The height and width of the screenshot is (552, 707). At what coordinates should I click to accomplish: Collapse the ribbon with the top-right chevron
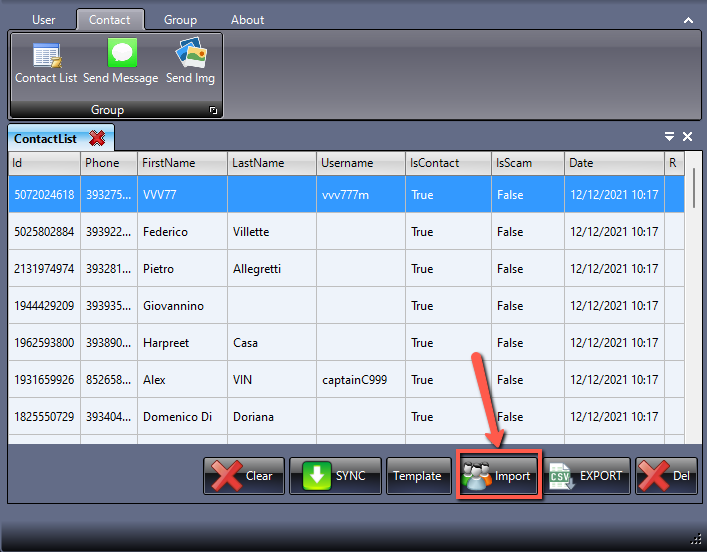[688, 20]
